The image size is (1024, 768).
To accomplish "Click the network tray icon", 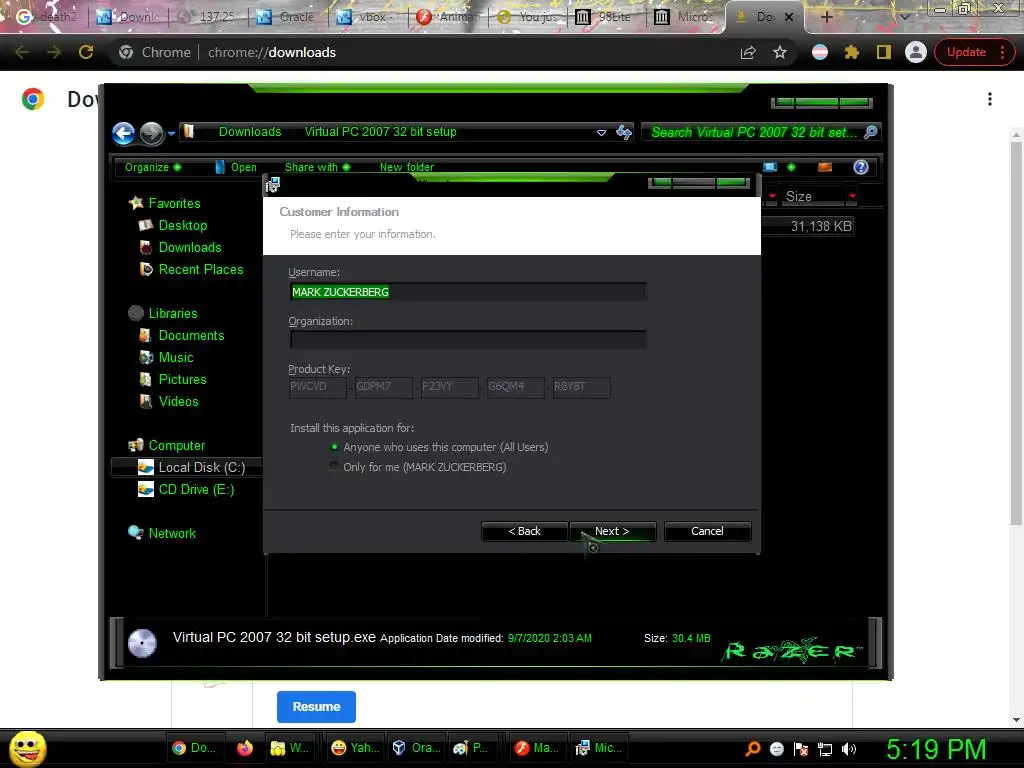I will point(825,749).
